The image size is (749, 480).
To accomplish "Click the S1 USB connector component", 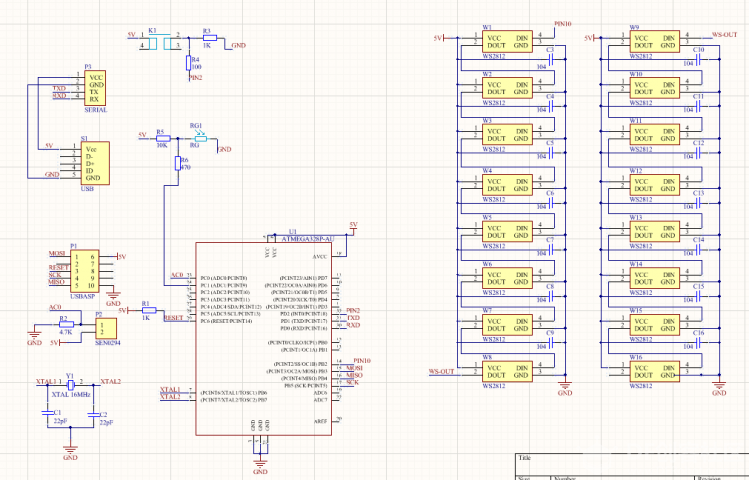I will pyautogui.click(x=95, y=163).
